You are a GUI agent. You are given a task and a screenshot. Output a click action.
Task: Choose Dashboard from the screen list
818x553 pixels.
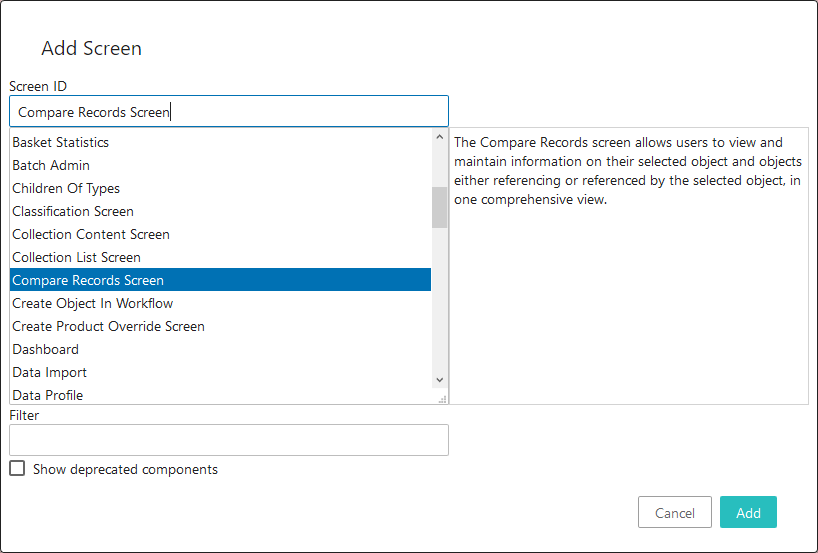220,349
